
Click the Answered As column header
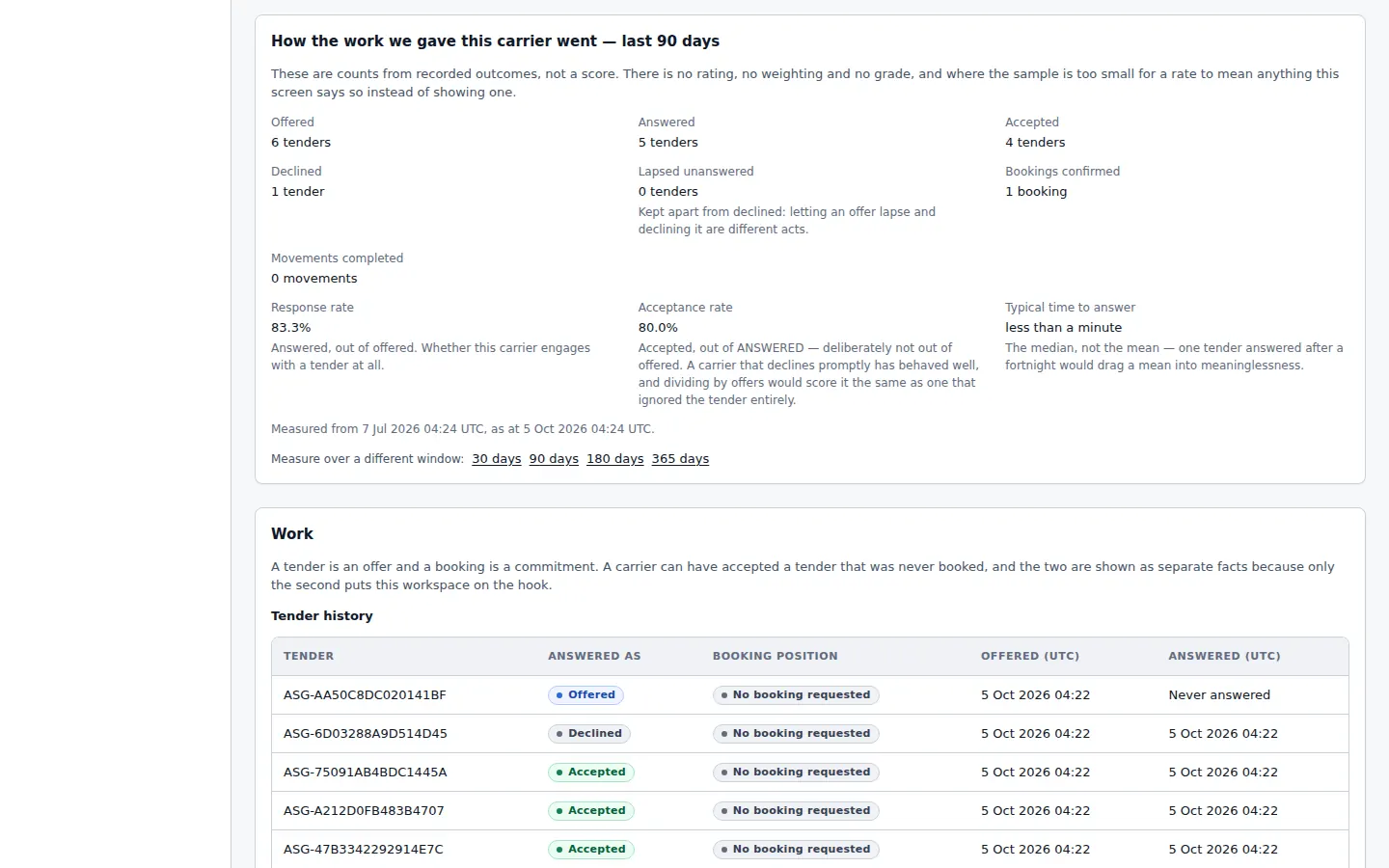pyautogui.click(x=594, y=656)
